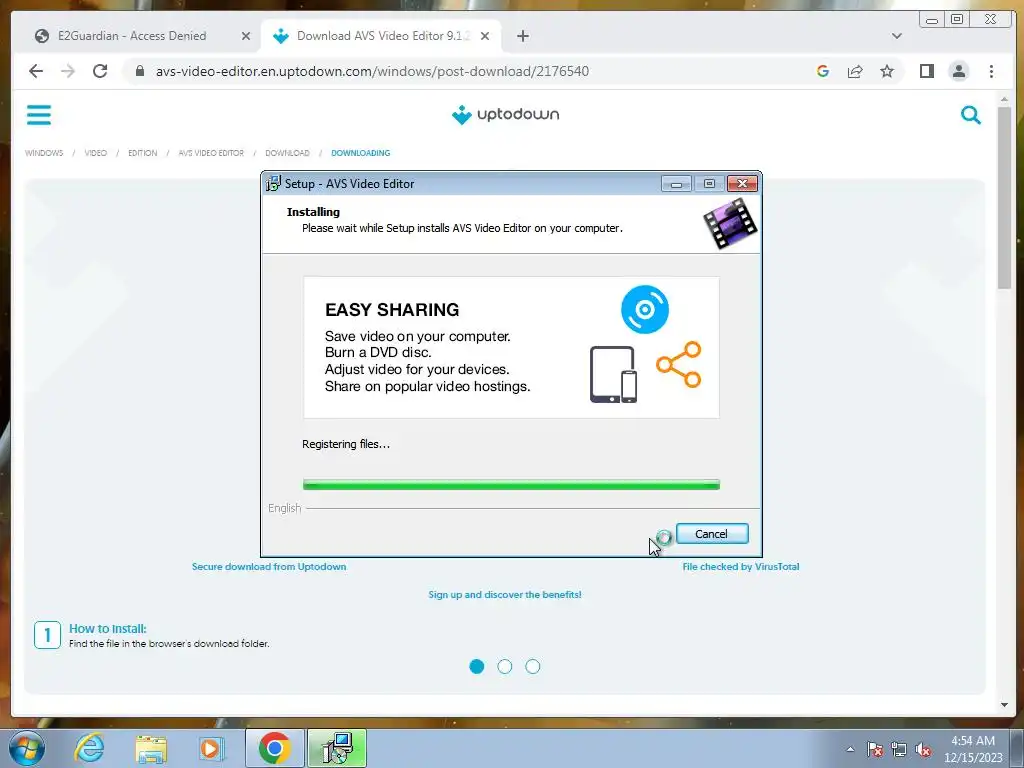Toggle the Chrome side panel
The image size is (1024, 768).
click(x=927, y=71)
